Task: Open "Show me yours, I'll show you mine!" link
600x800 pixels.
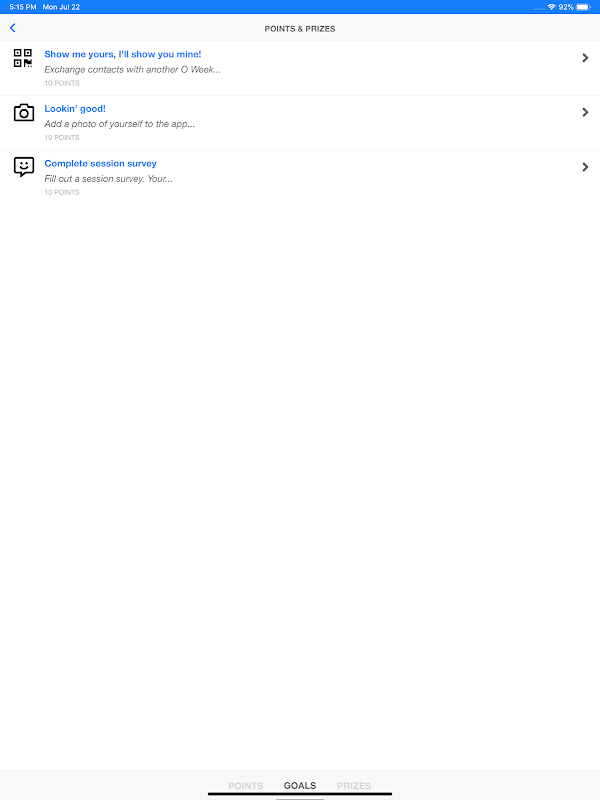Action: 122,54
